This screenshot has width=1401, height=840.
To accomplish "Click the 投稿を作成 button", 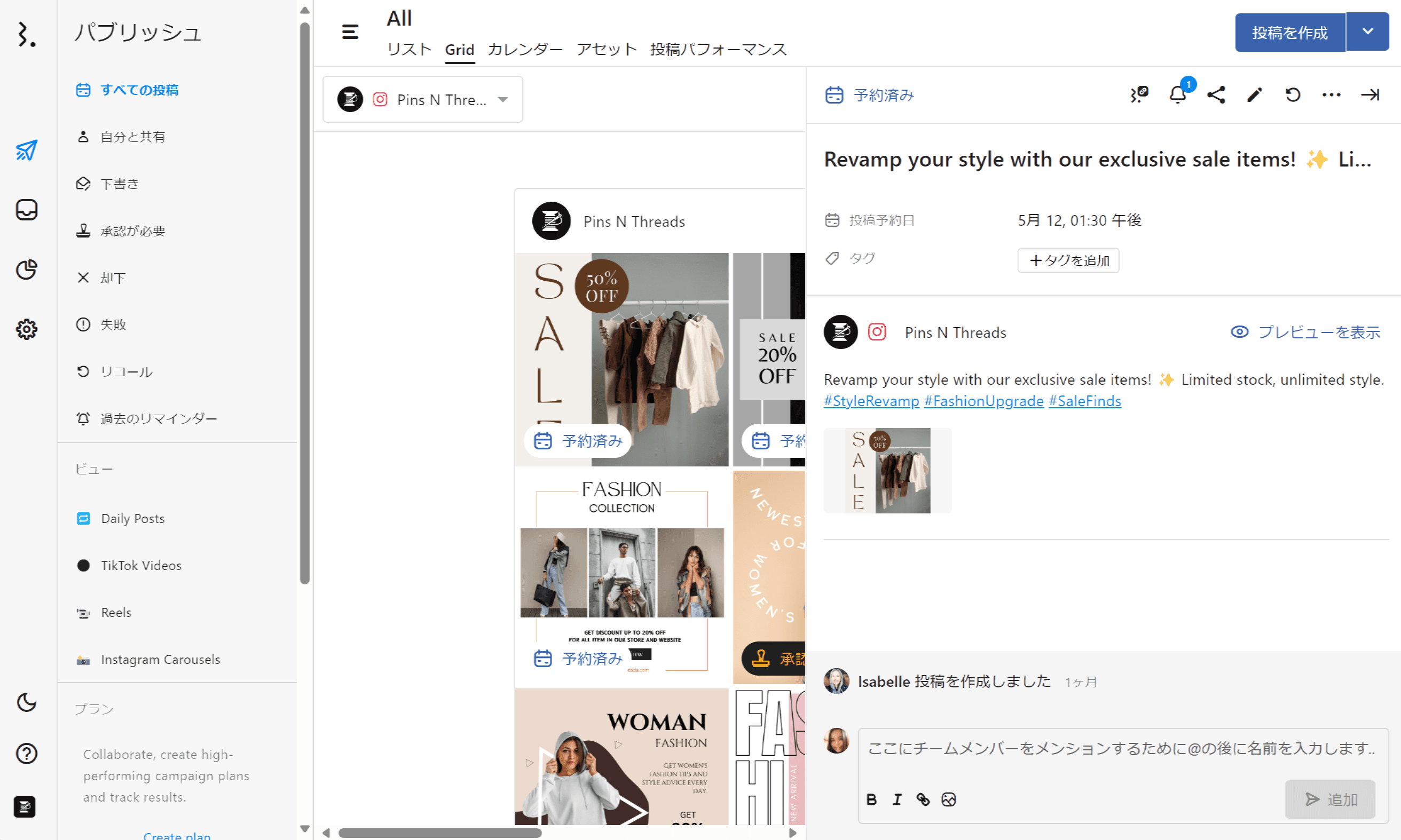I will pyautogui.click(x=1289, y=32).
